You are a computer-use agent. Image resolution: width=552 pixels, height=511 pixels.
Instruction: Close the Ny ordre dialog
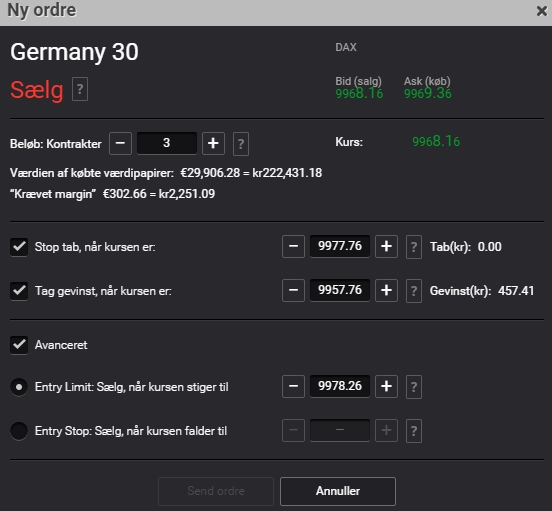(542, 11)
